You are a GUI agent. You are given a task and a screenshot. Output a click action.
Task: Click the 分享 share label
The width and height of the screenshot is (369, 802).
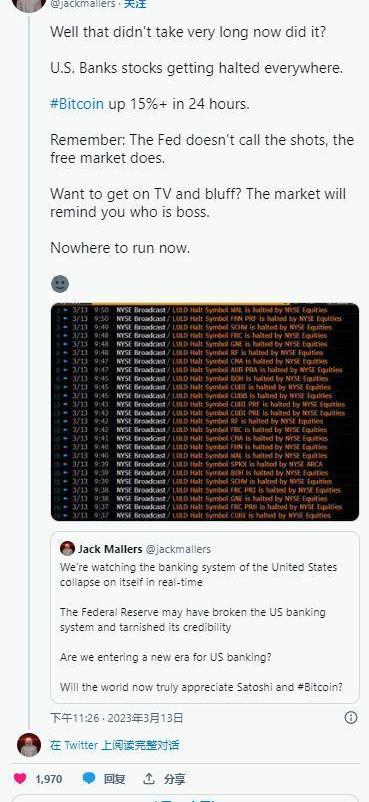(175, 779)
